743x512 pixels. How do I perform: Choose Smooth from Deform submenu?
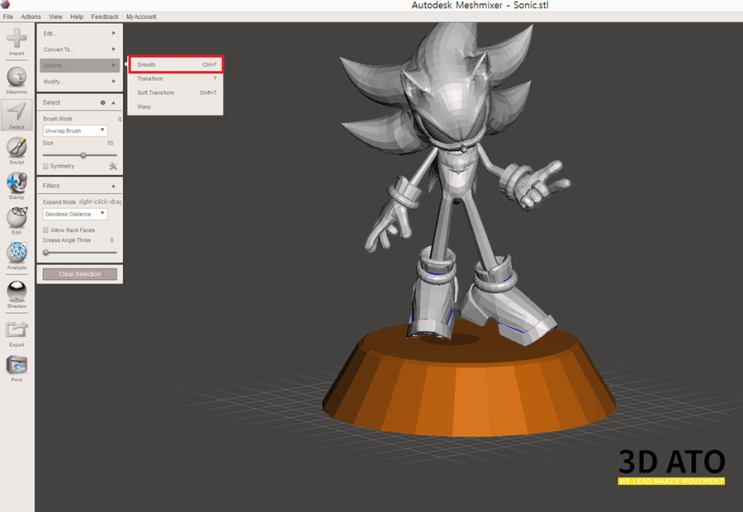[x=176, y=64]
